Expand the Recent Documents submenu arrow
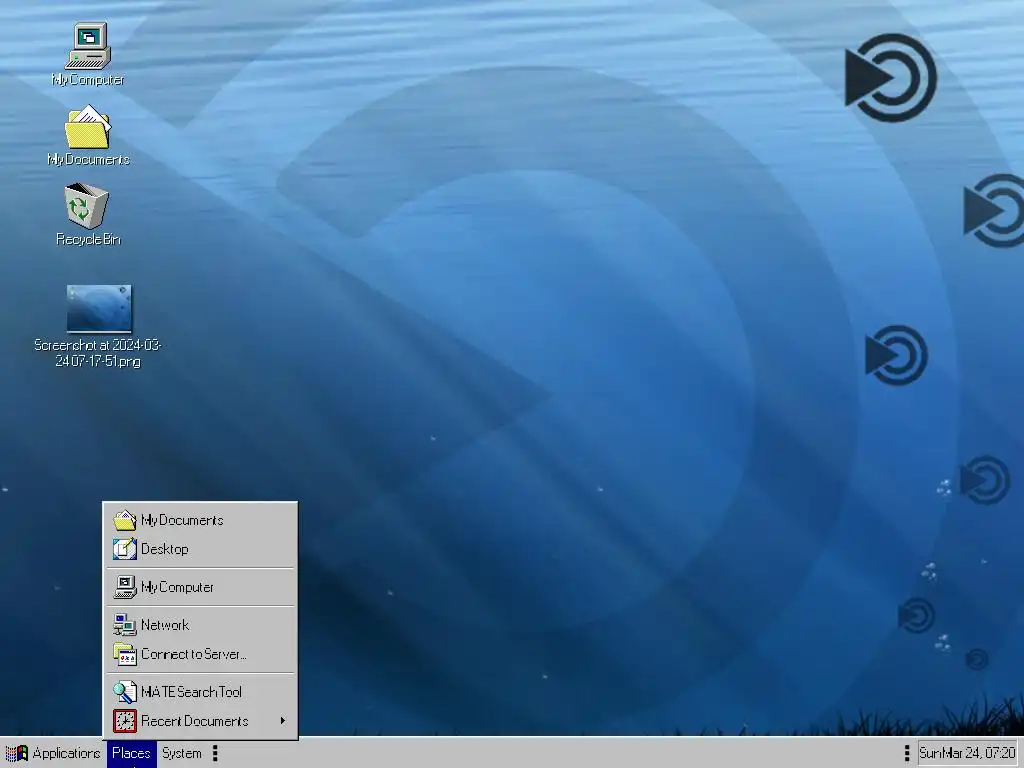The height and width of the screenshot is (768, 1024). 283,721
